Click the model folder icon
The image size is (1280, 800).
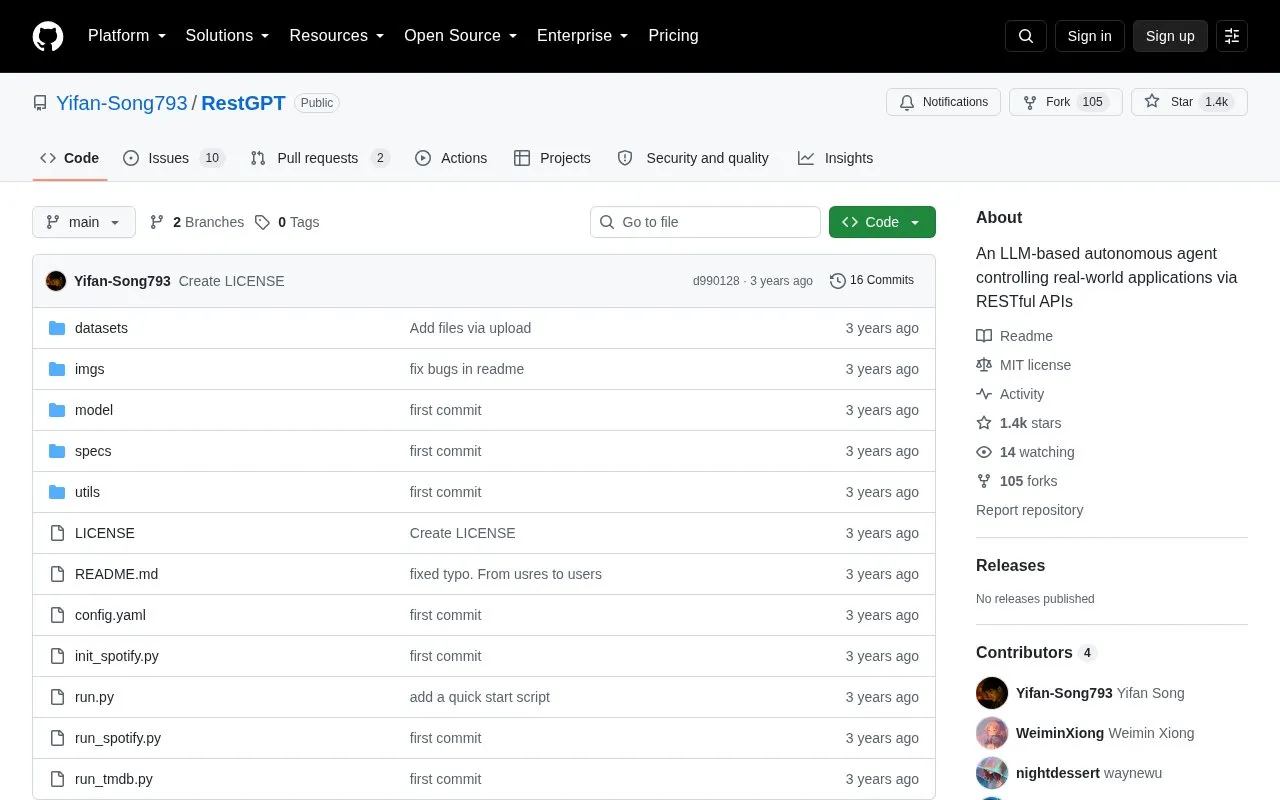[57, 410]
